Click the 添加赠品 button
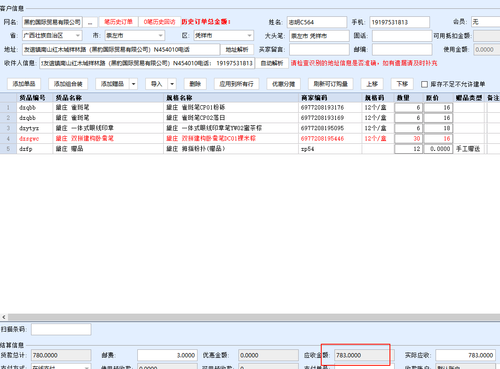This screenshot has width=500, height=369. coord(112,84)
